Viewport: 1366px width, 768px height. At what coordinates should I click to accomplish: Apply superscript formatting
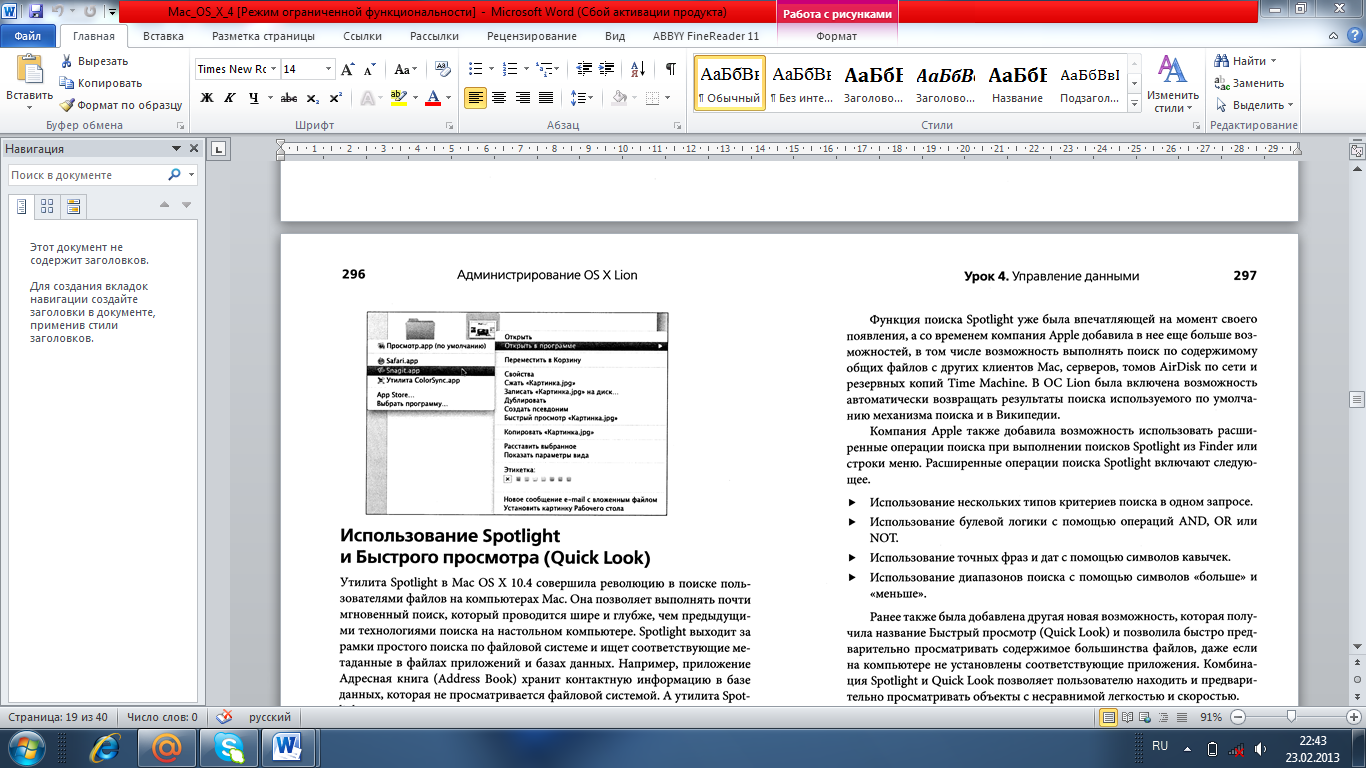tap(335, 98)
